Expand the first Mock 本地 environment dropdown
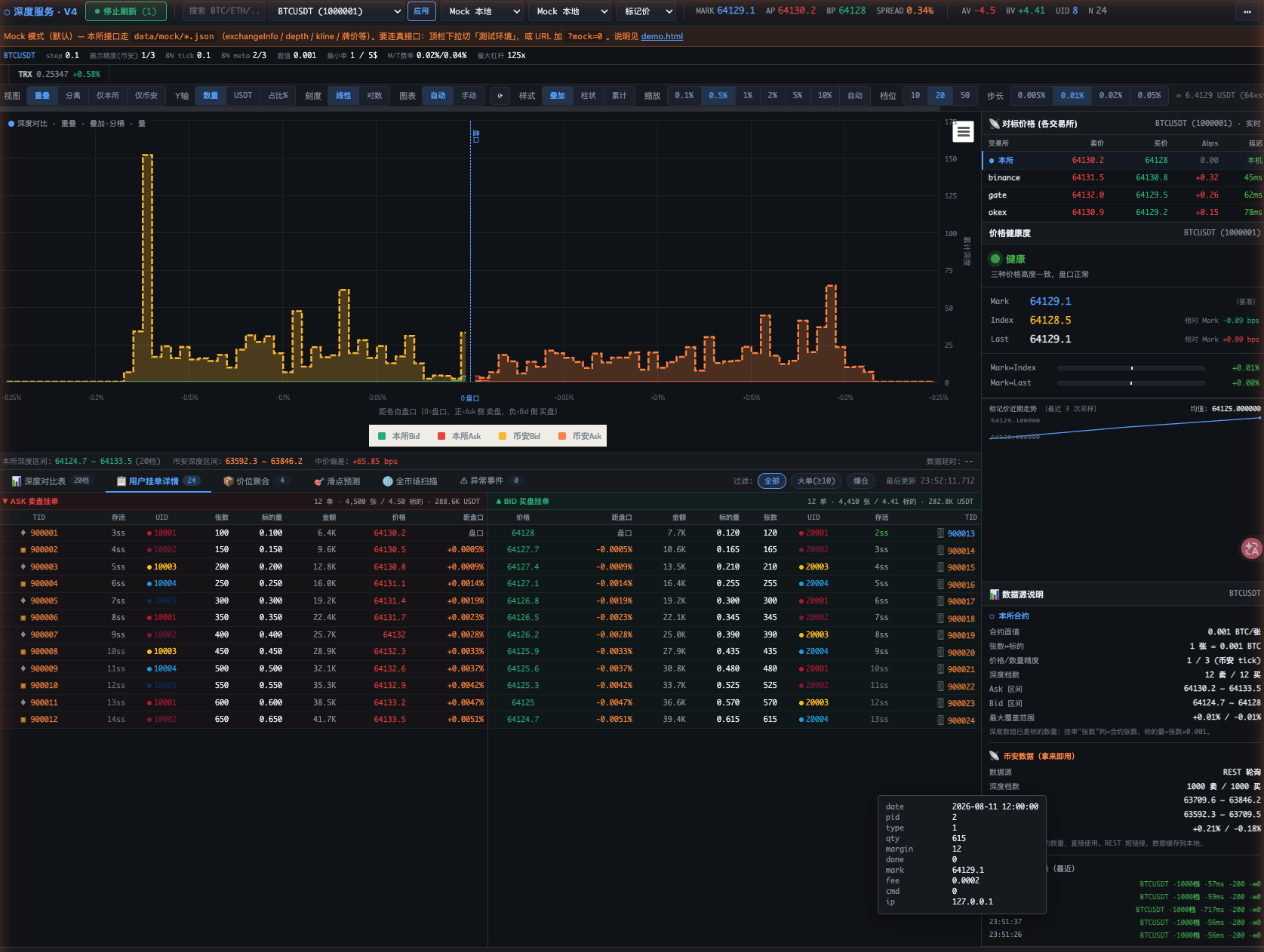The width and height of the screenshot is (1264, 952). tap(482, 11)
